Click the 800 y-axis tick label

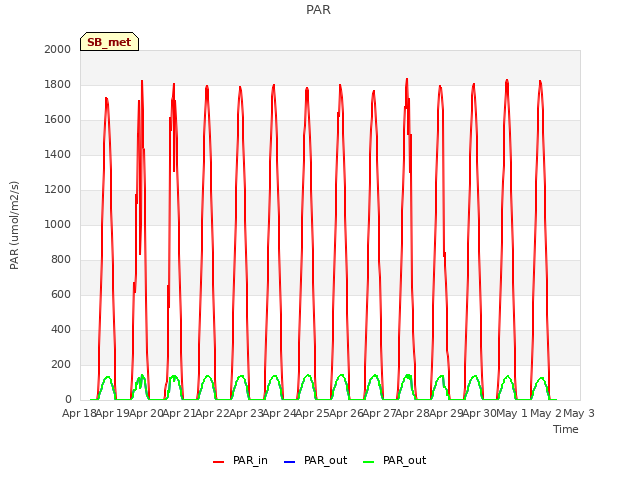coord(61,260)
